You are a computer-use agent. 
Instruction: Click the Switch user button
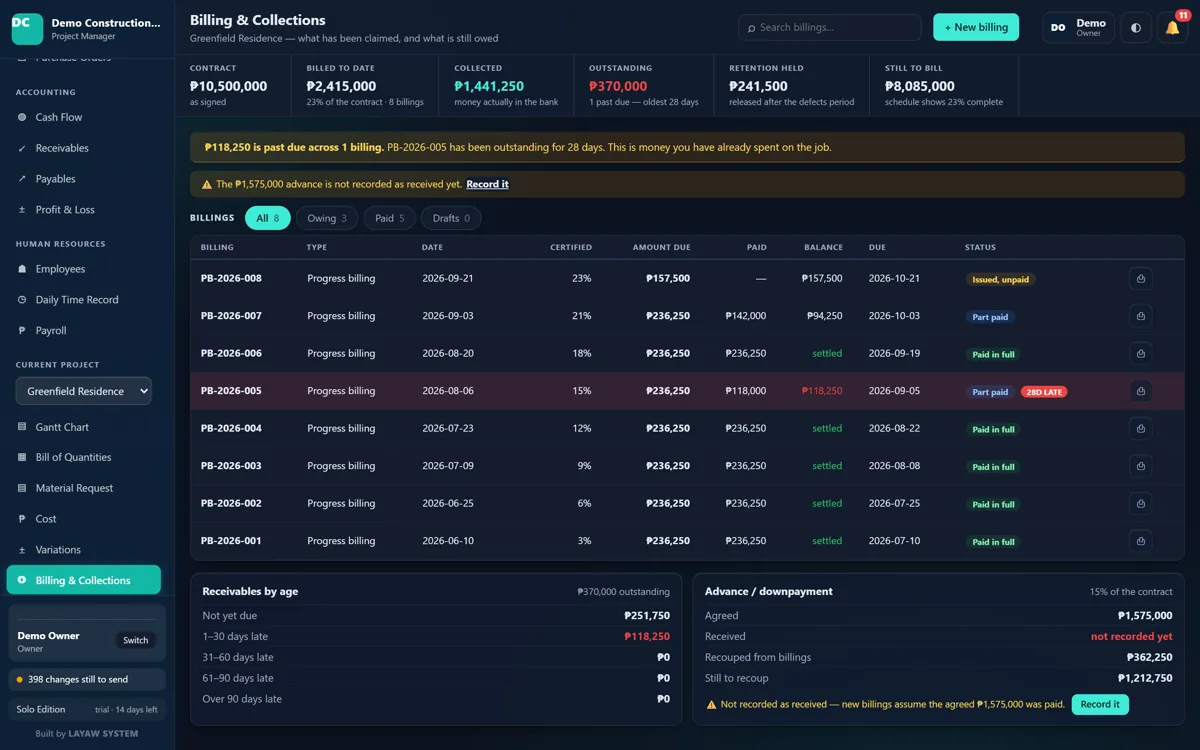(136, 640)
